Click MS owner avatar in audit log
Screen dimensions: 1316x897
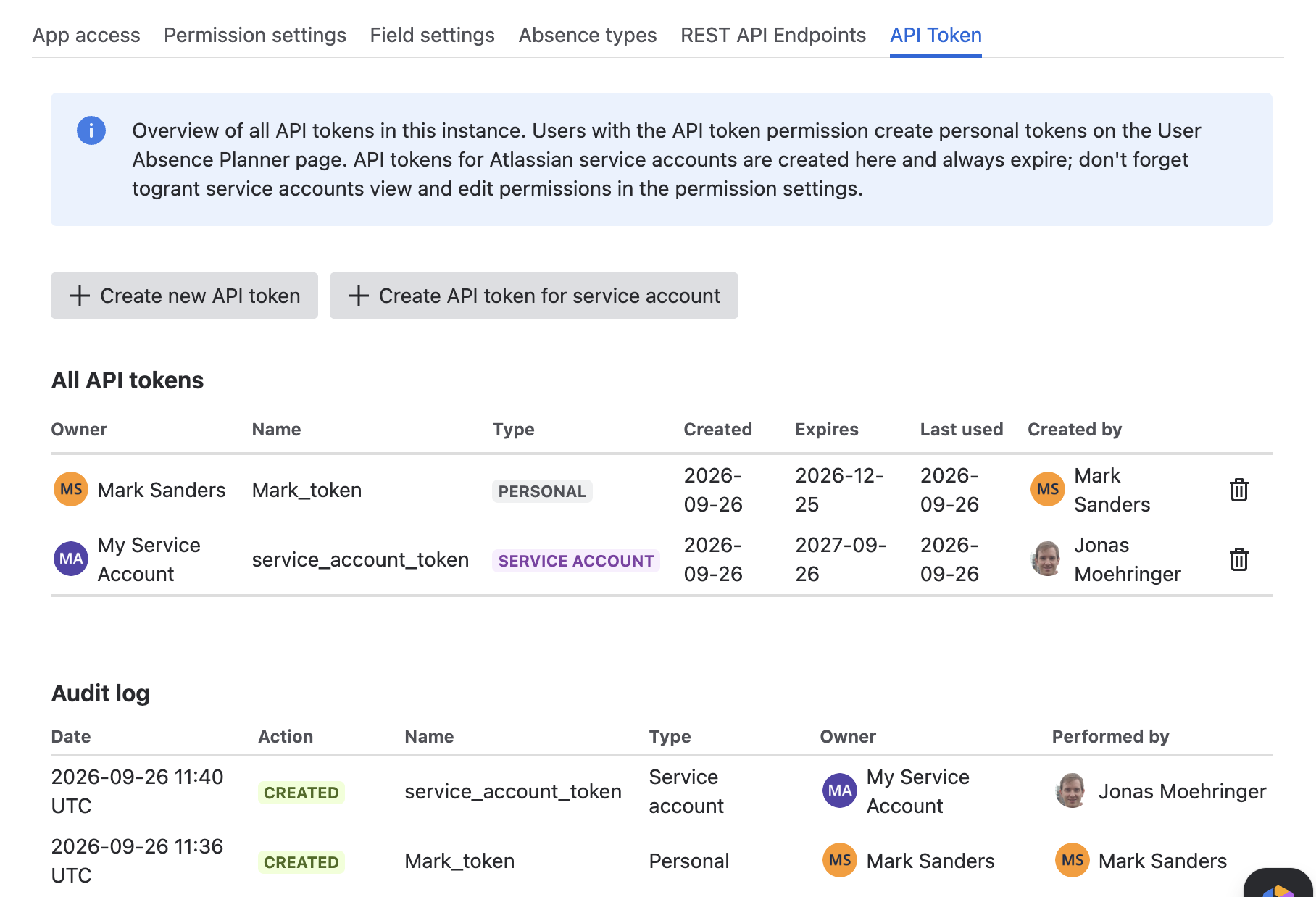(x=840, y=861)
